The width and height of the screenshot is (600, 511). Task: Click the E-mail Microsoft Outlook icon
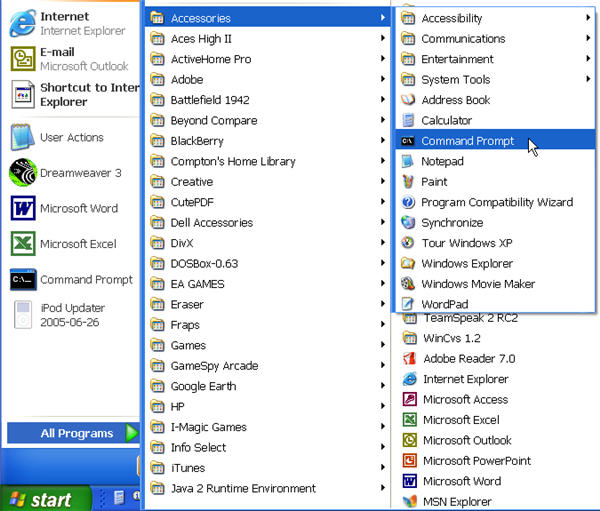(23, 59)
